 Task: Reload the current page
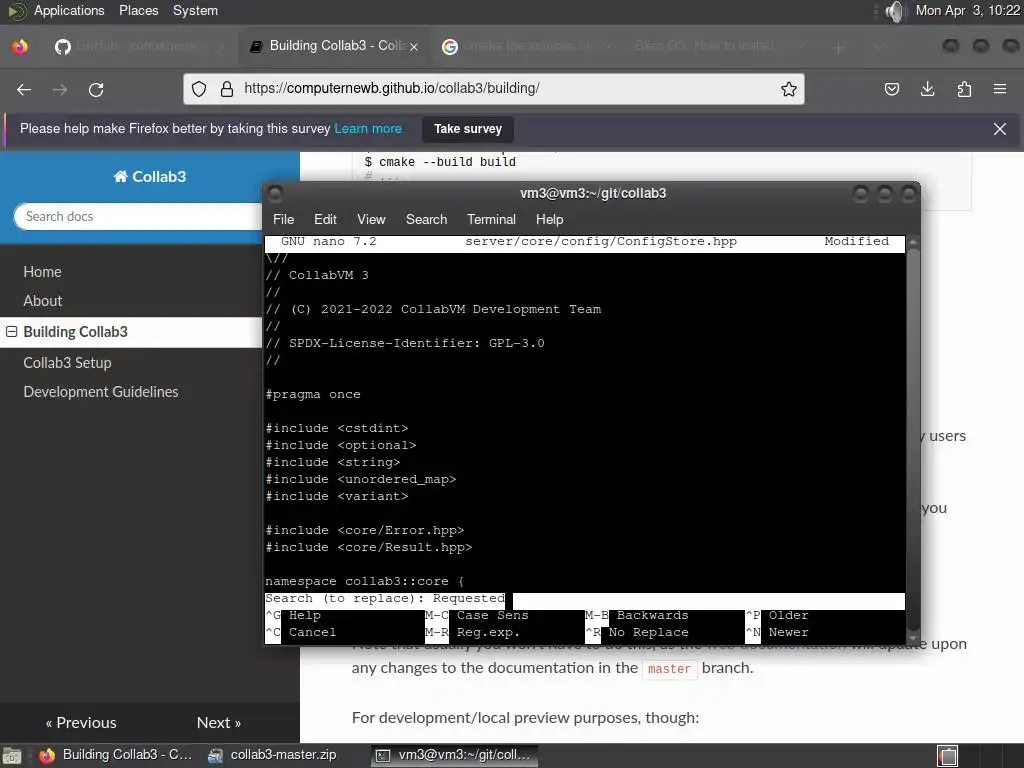[x=96, y=89]
